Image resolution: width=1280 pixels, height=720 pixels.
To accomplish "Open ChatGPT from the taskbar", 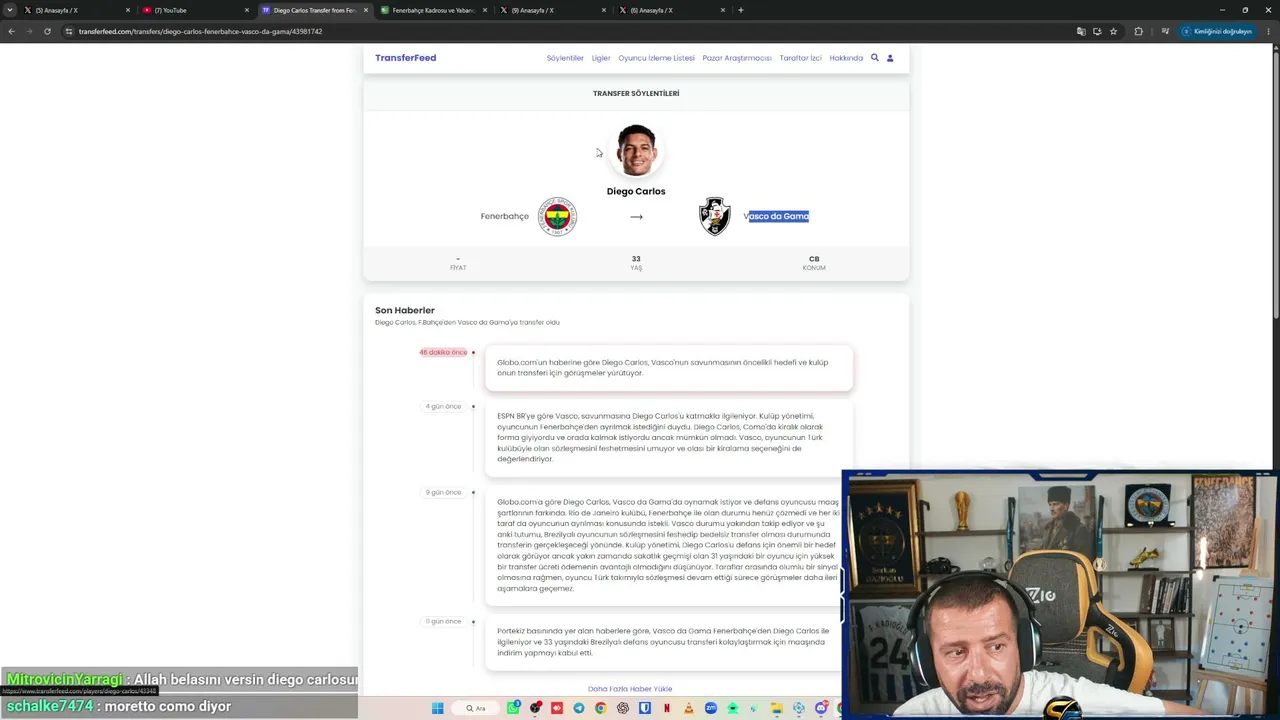I will [x=623, y=708].
